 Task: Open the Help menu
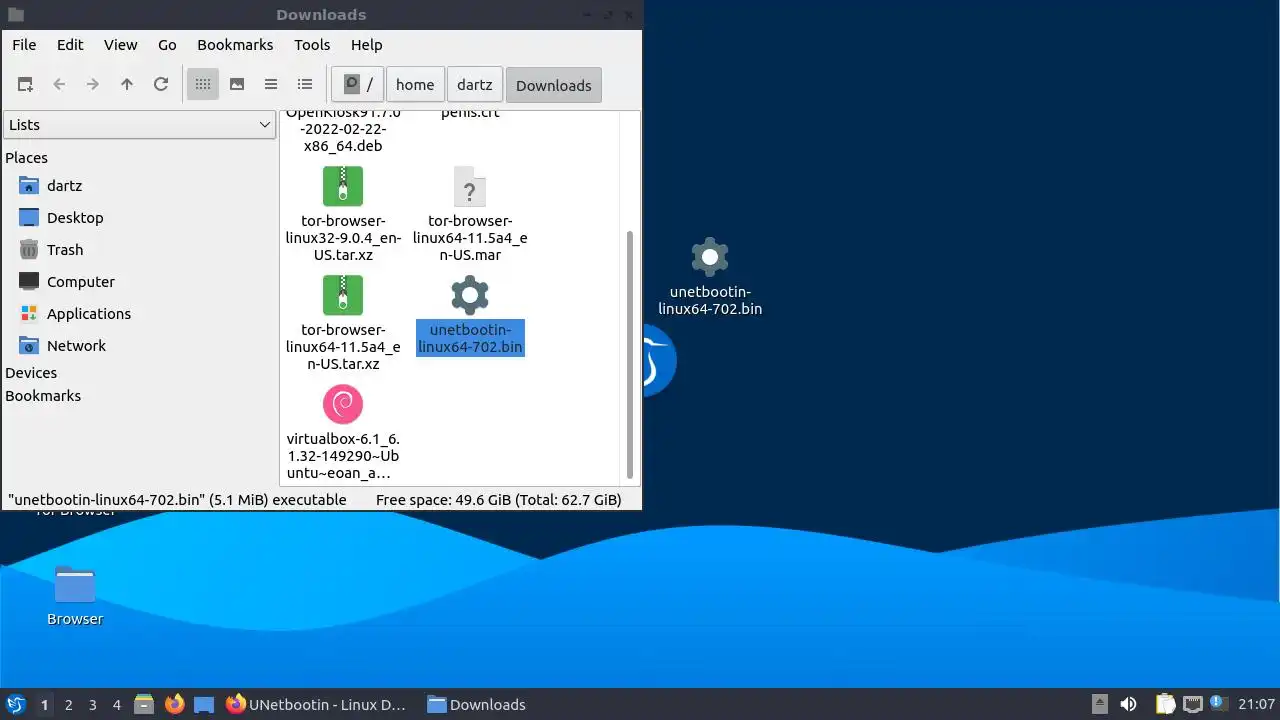click(x=367, y=45)
